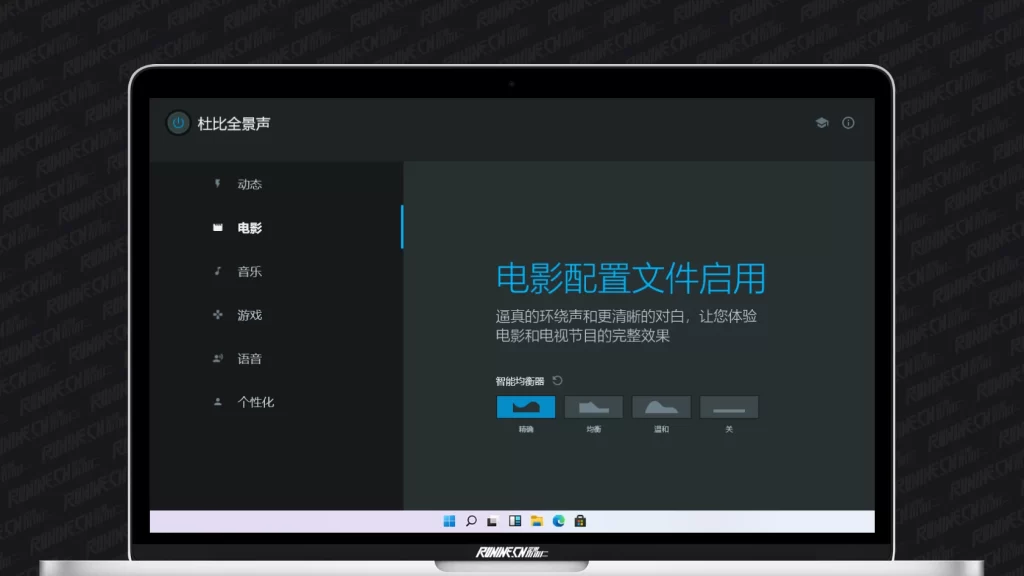The width and height of the screenshot is (1024, 576).
Task: Choose the 游戏 gamepad icon
Action: coord(218,315)
